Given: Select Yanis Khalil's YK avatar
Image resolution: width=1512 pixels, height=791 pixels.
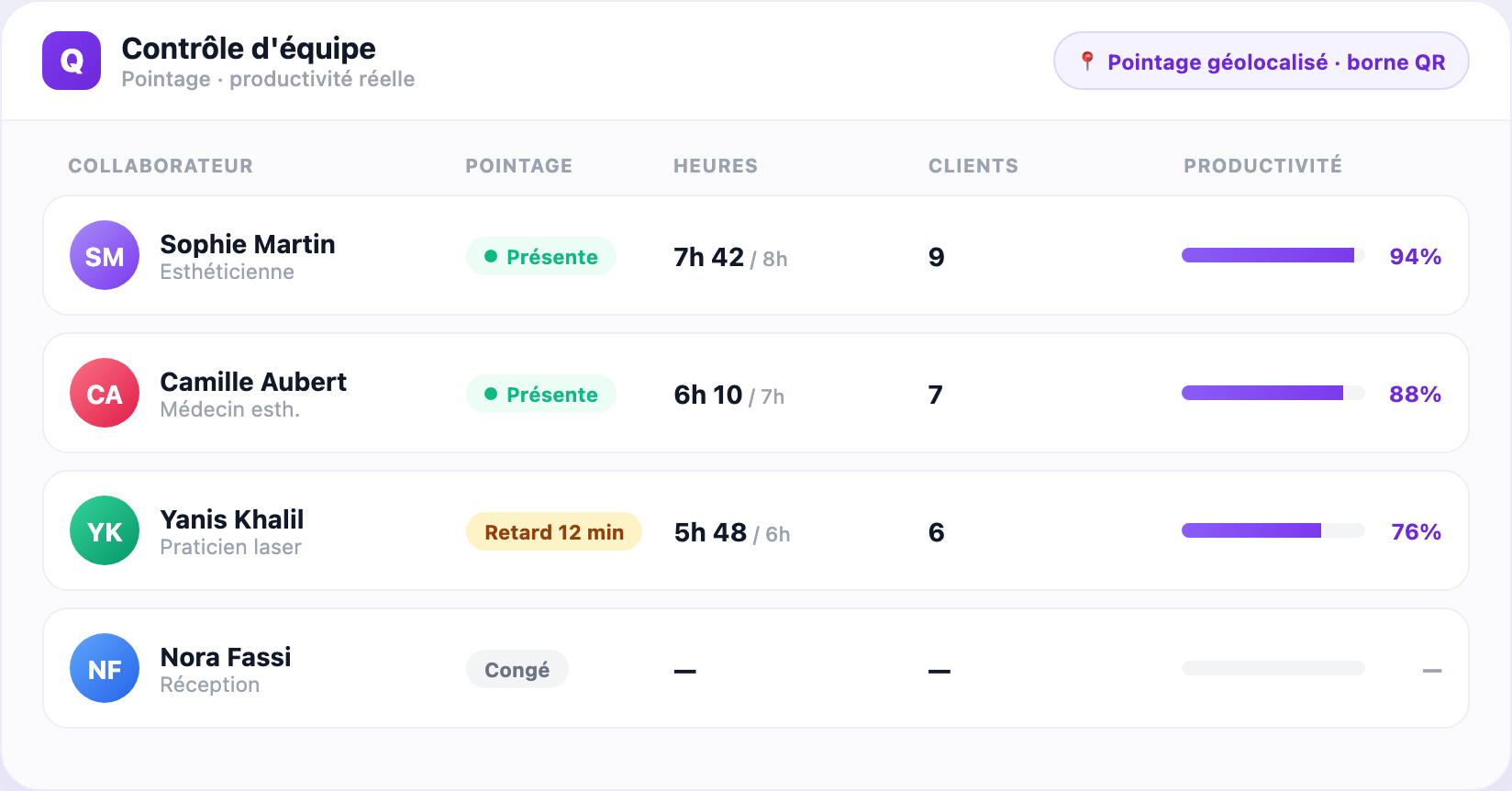Looking at the screenshot, I should (x=105, y=530).
